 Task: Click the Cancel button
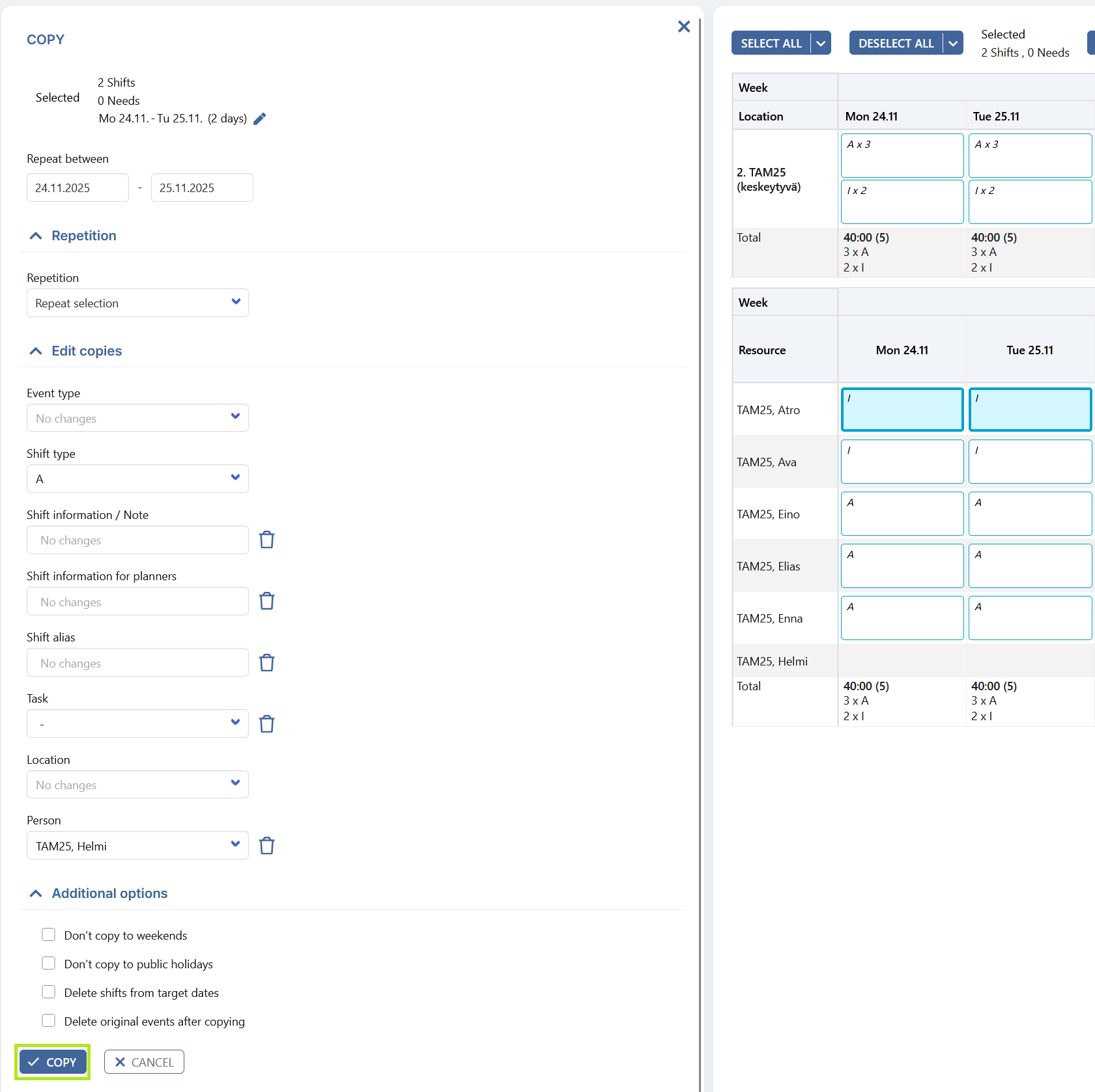[144, 1062]
